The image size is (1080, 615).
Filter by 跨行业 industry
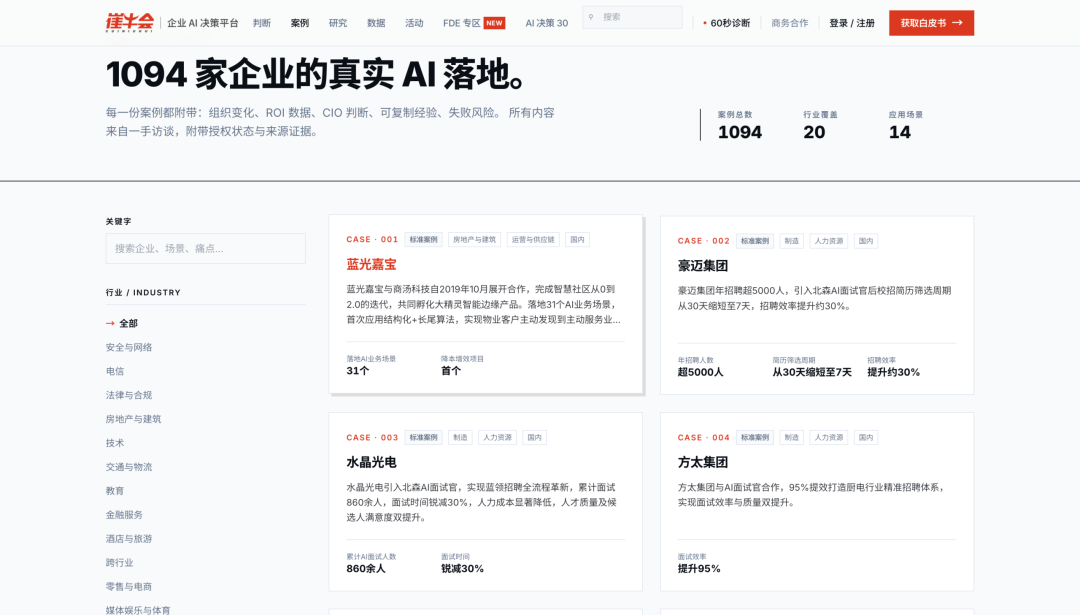tap(120, 563)
